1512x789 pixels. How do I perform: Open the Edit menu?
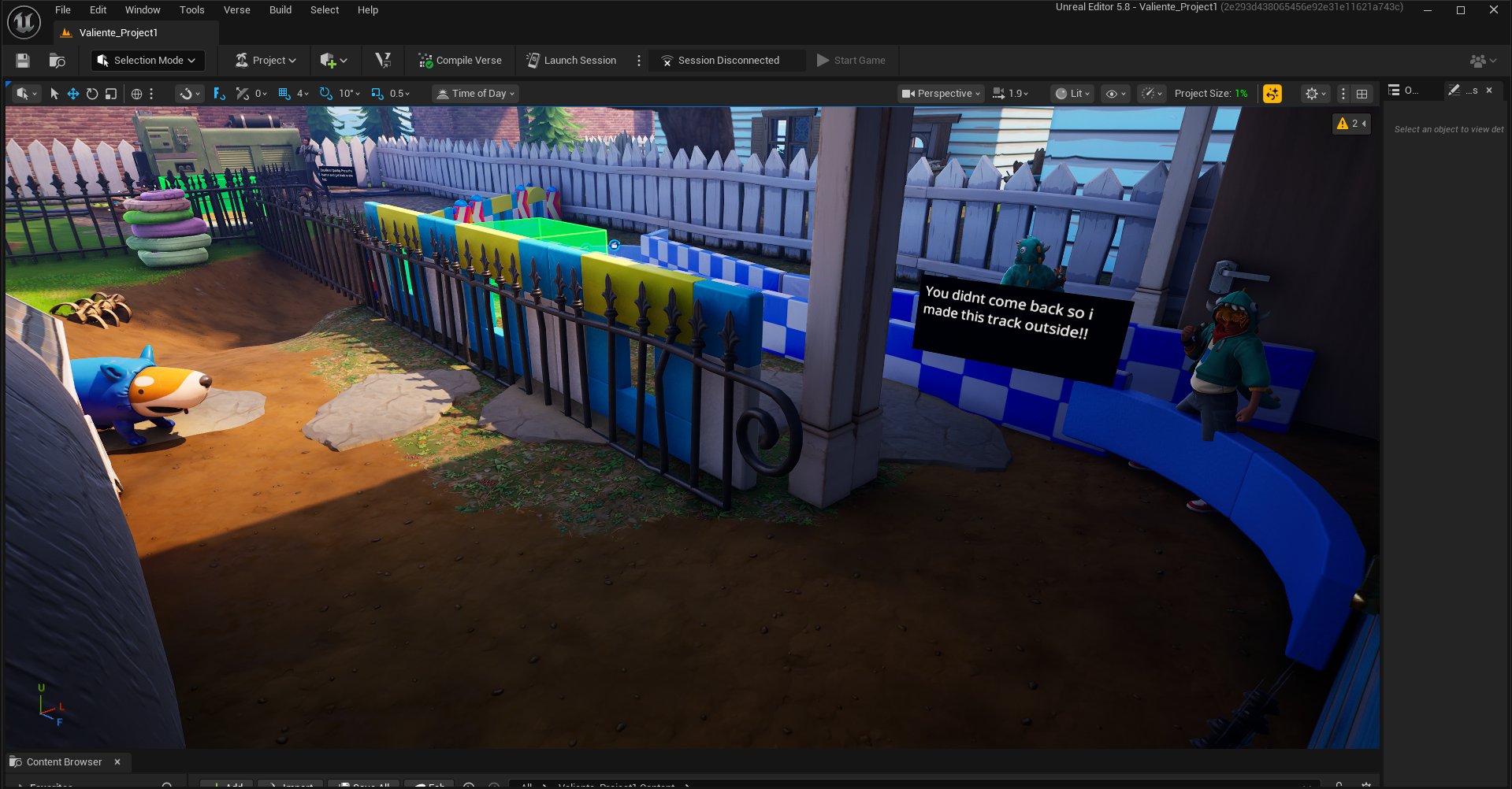98,10
